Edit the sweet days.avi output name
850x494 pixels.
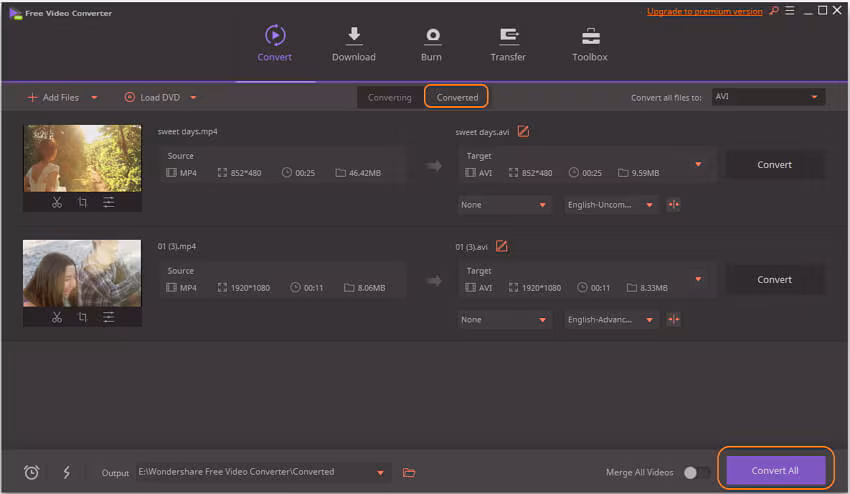pyautogui.click(x=523, y=131)
